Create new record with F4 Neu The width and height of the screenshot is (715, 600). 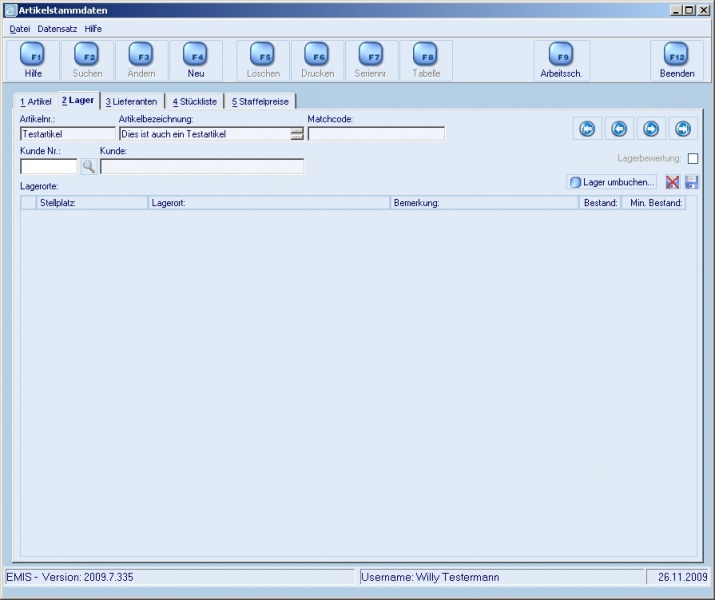(x=196, y=61)
